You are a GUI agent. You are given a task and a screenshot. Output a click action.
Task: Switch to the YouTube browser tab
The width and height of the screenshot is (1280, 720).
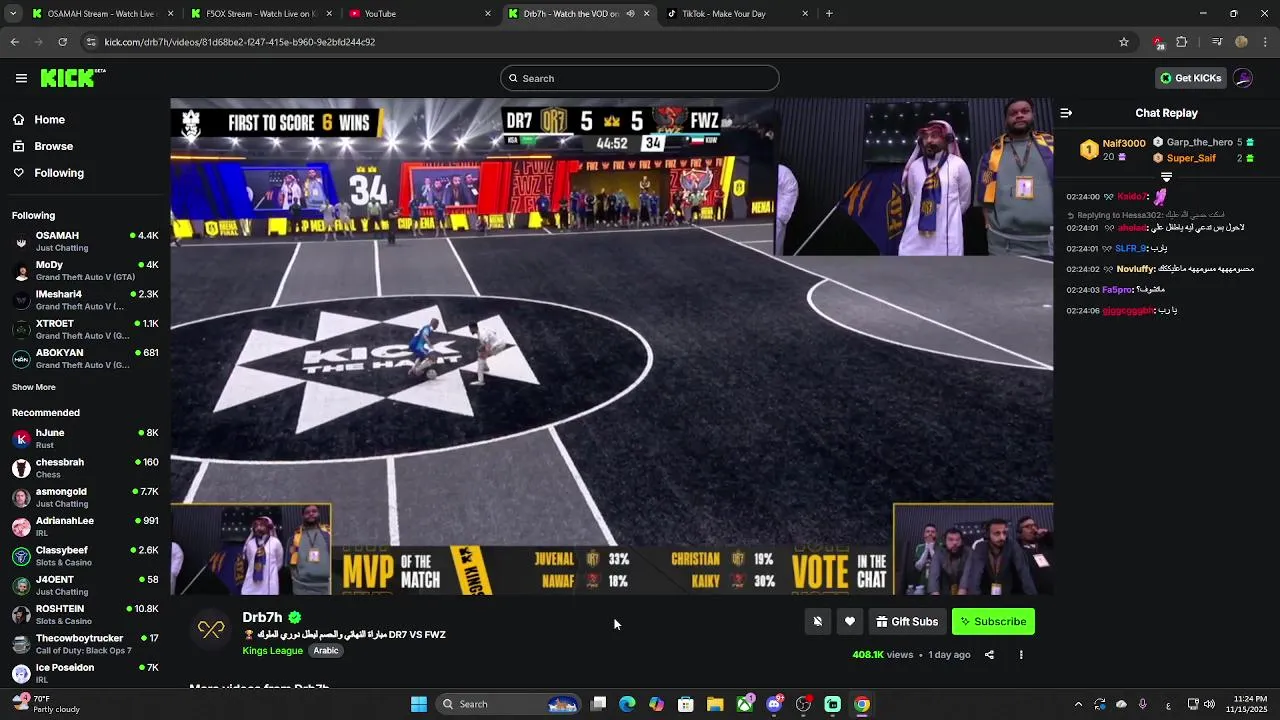pyautogui.click(x=420, y=14)
